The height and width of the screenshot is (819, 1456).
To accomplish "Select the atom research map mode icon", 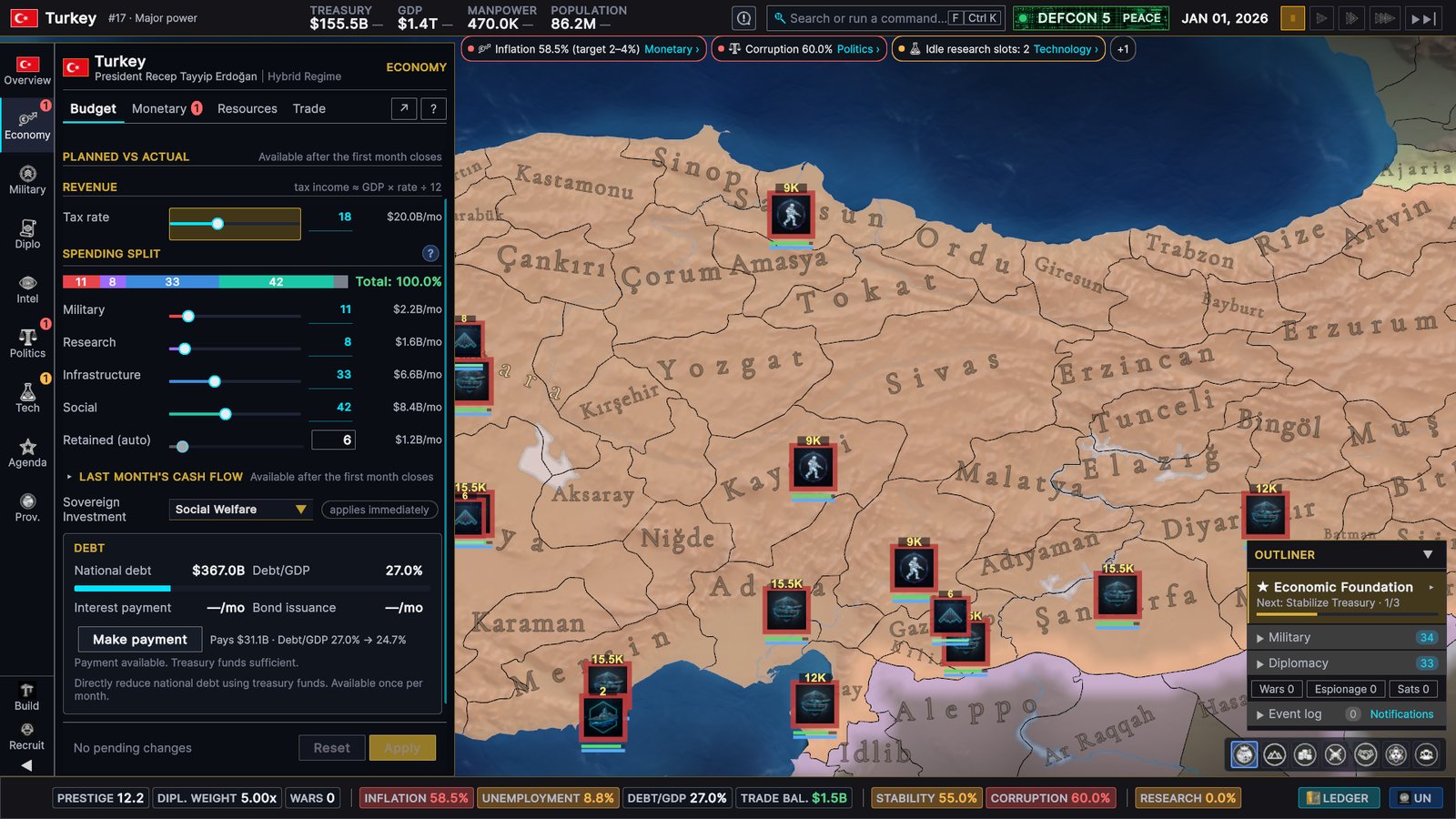I will coord(1396,753).
